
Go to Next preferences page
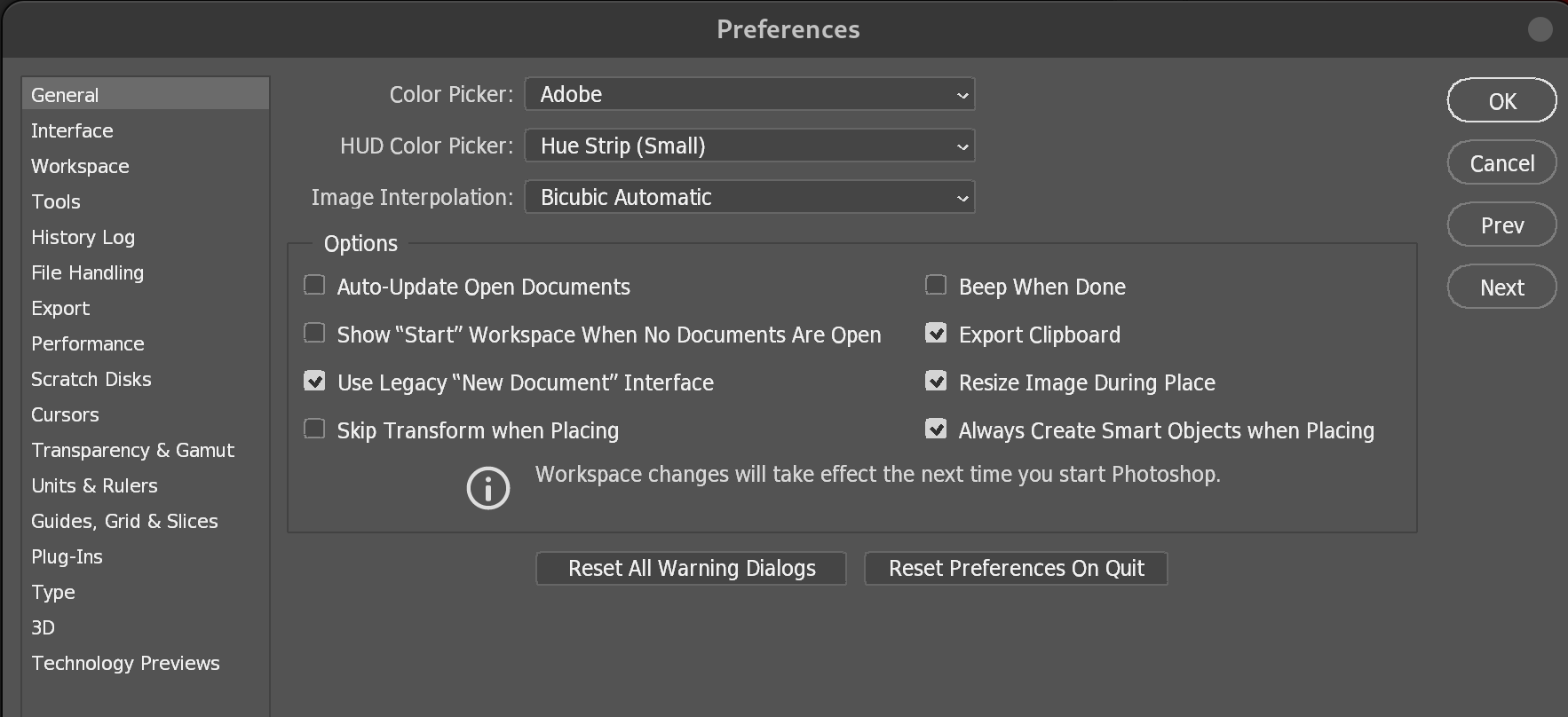click(1501, 288)
